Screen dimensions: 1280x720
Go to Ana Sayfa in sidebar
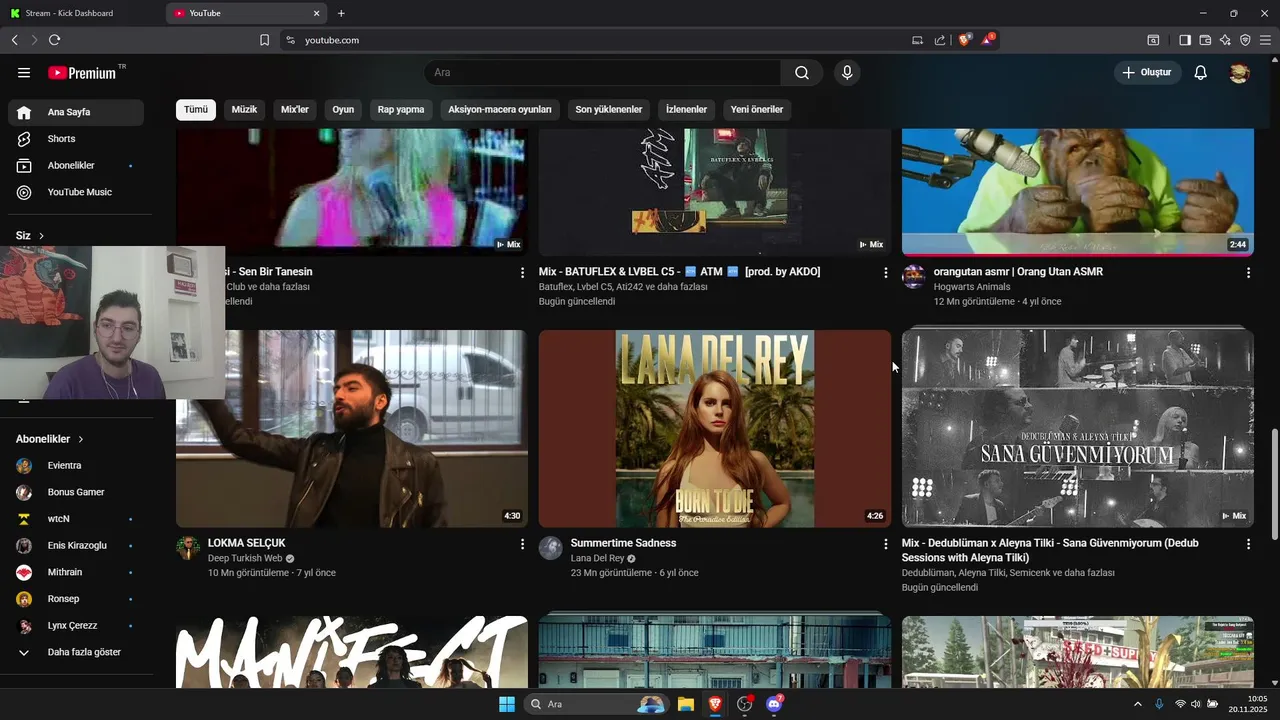coord(76,112)
